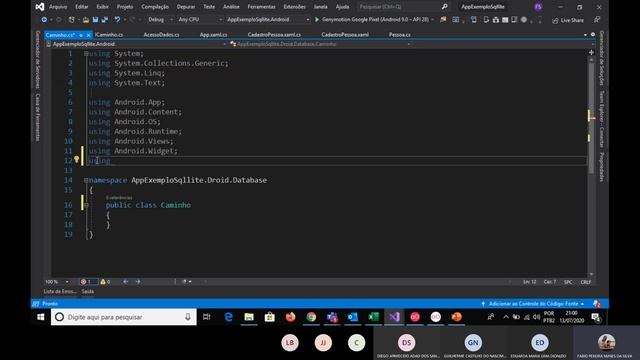The width and height of the screenshot is (640, 360).
Task: Collapse the namespace block at line 14
Action: pos(86,180)
